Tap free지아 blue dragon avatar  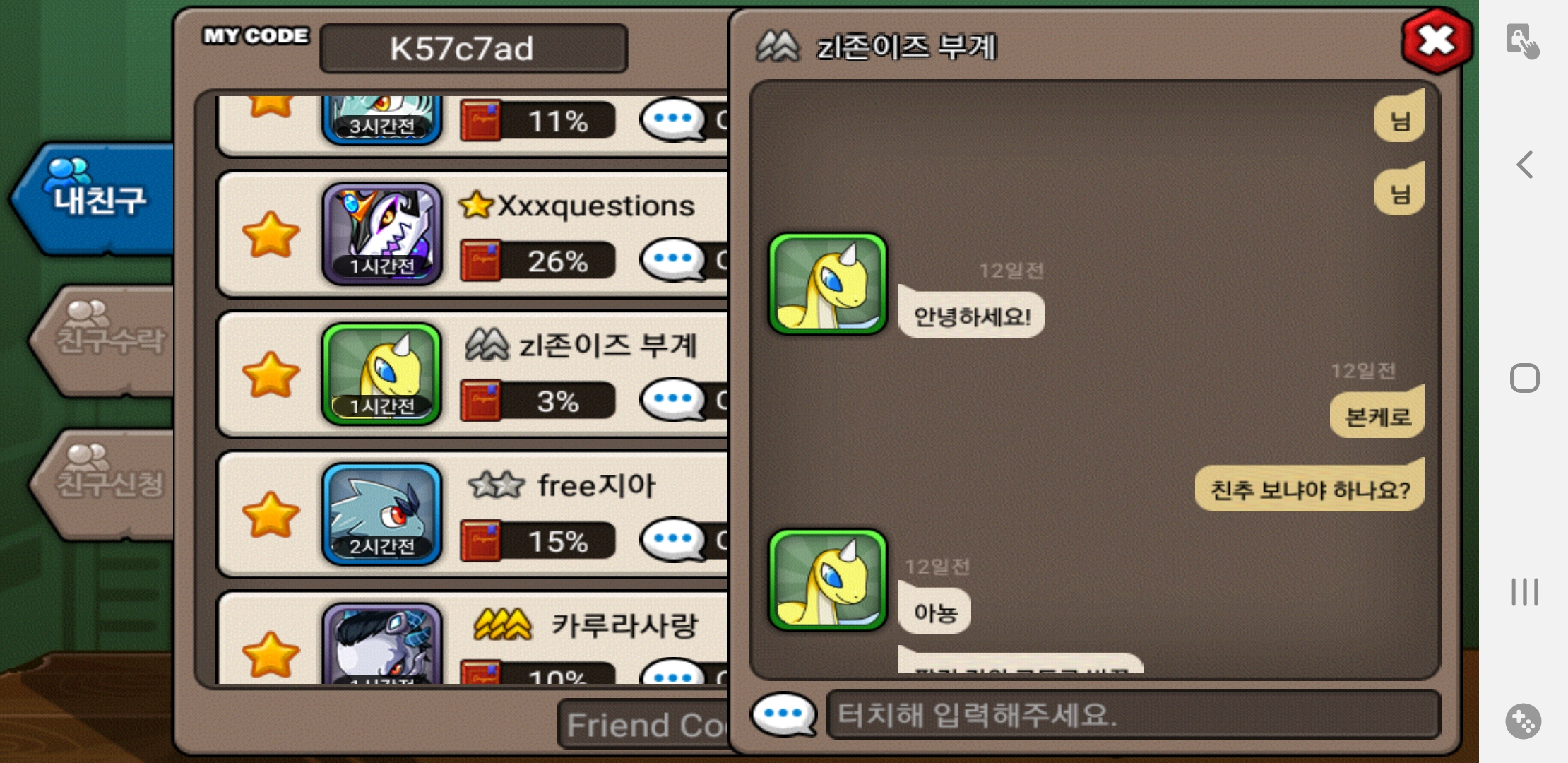tap(382, 514)
